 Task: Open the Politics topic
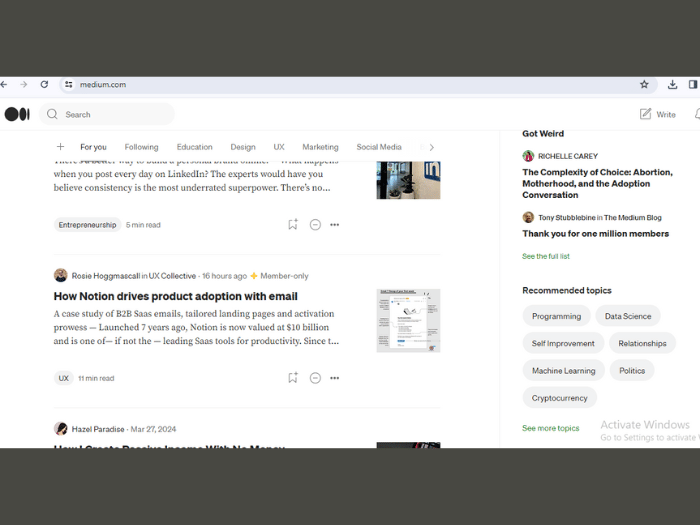pyautogui.click(x=632, y=371)
